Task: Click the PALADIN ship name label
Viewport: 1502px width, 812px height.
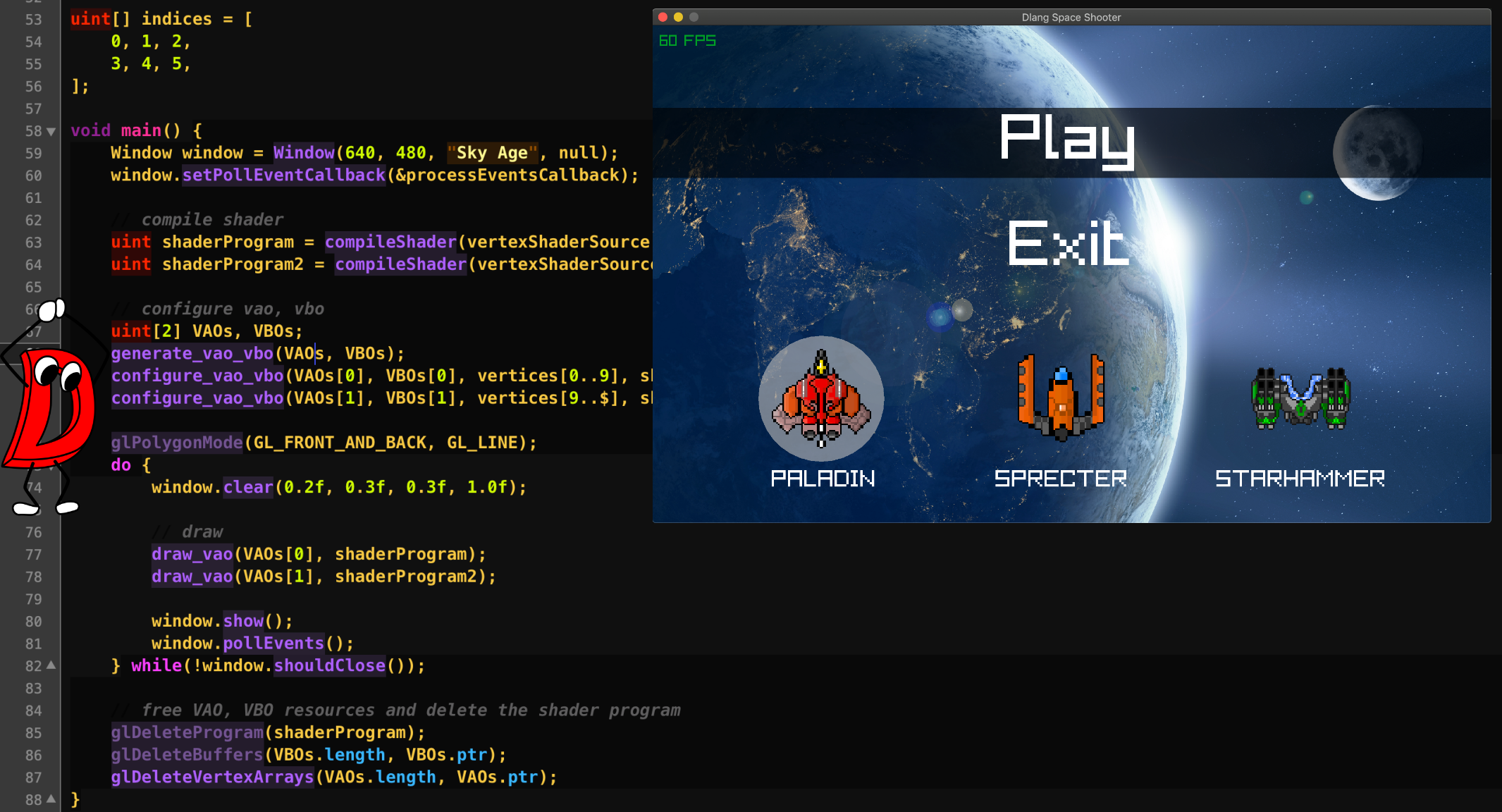Action: [x=823, y=479]
